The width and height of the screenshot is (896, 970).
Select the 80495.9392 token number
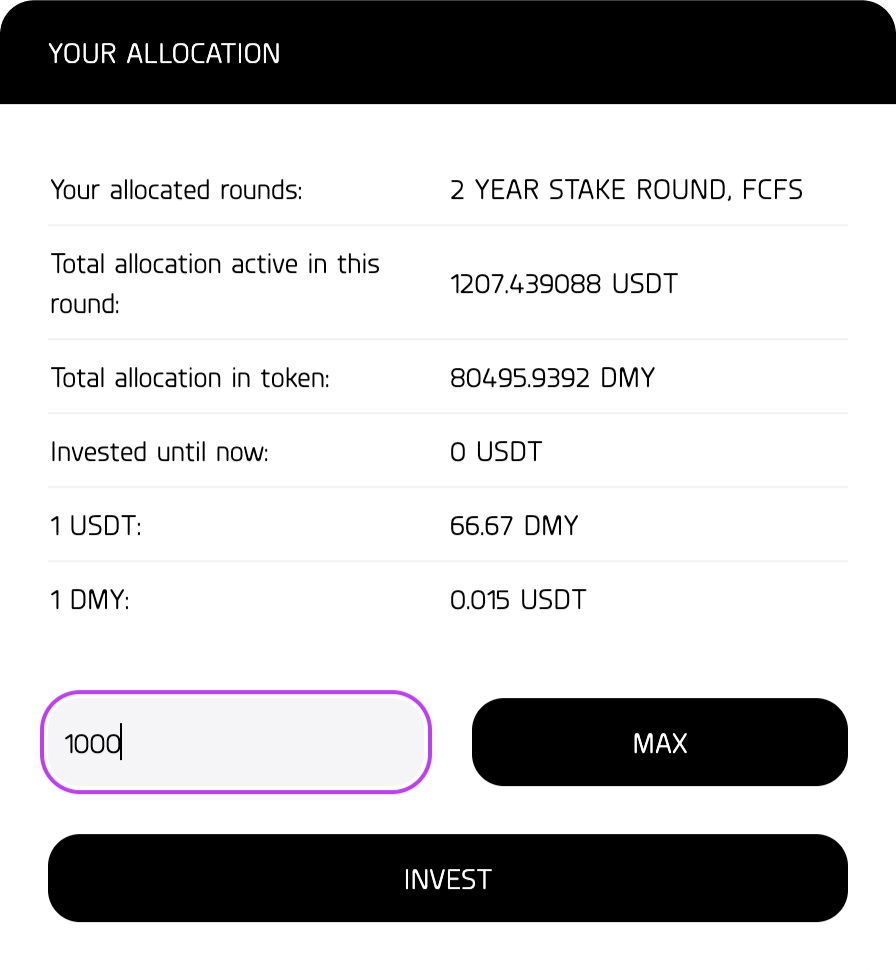pos(521,378)
